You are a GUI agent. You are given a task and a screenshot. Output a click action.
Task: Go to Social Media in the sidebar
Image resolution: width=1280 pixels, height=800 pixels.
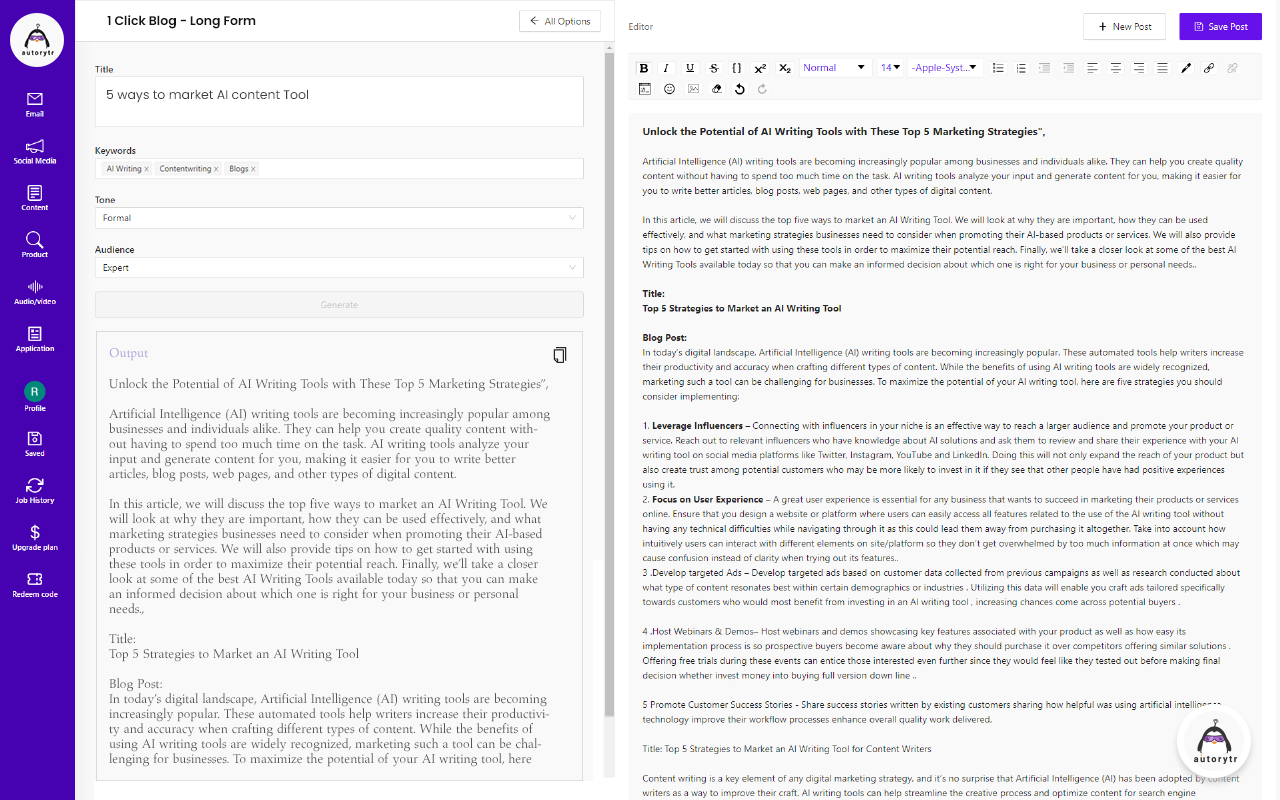[35, 151]
